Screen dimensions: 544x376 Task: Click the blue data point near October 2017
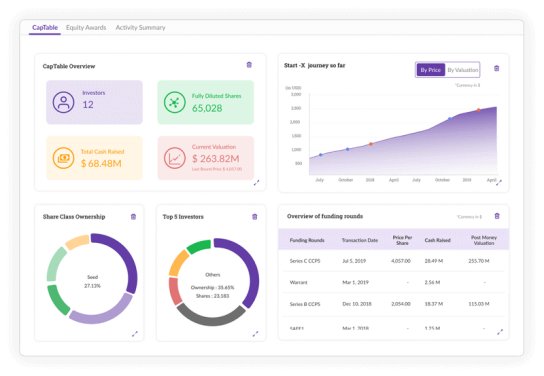click(x=348, y=149)
